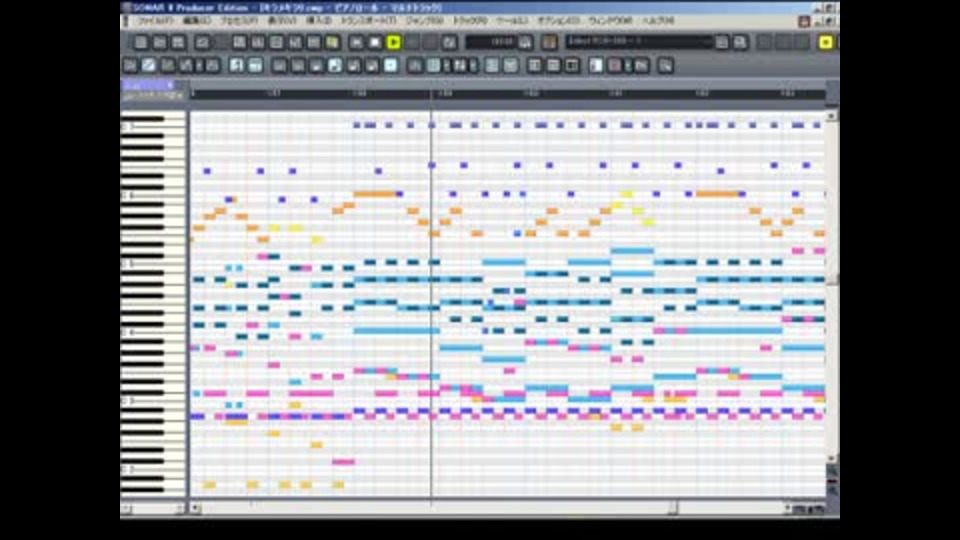The image size is (960, 540).
Task: Open the オプション(O) menu
Action: pos(558,21)
